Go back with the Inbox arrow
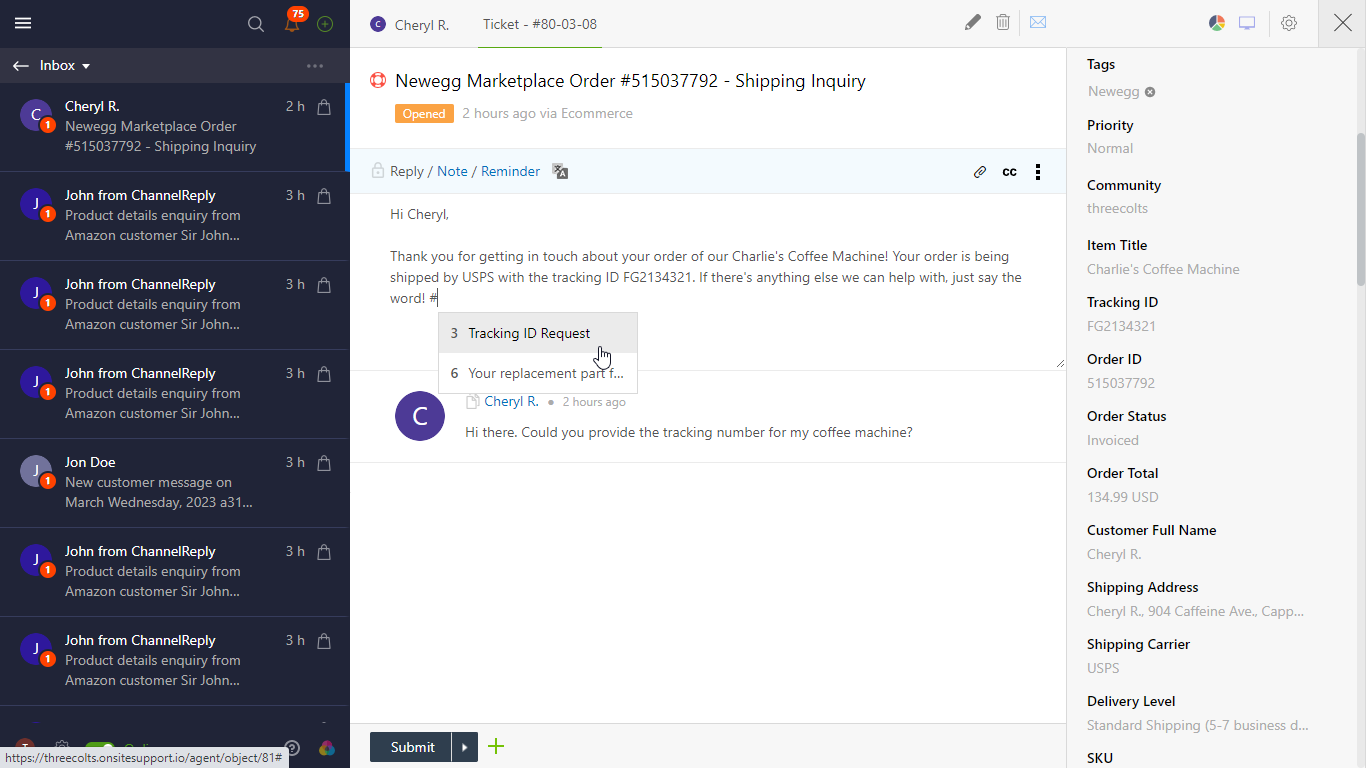The image size is (1366, 768). click(x=21, y=65)
